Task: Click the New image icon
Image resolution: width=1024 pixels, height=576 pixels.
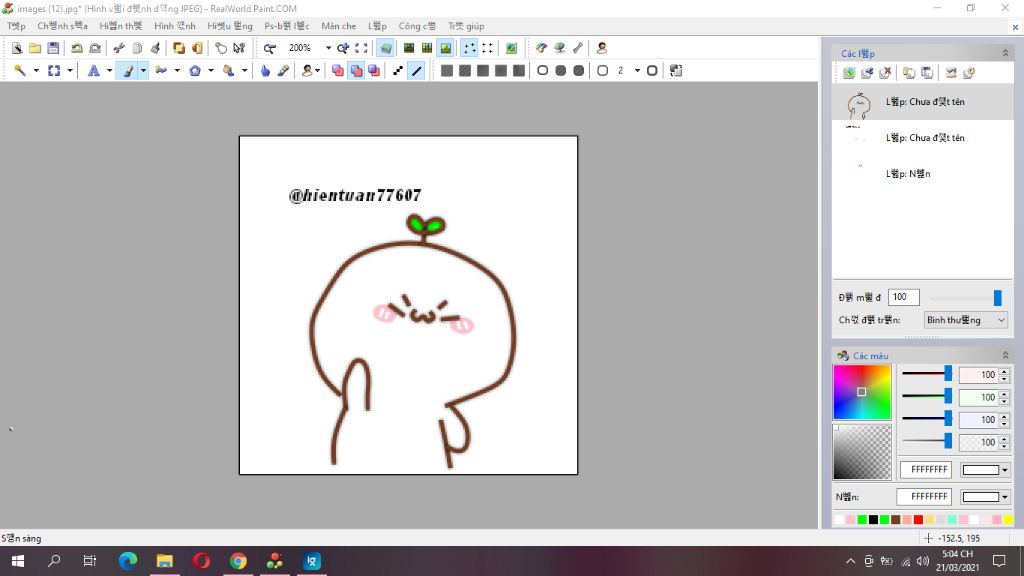Action: [x=17, y=48]
